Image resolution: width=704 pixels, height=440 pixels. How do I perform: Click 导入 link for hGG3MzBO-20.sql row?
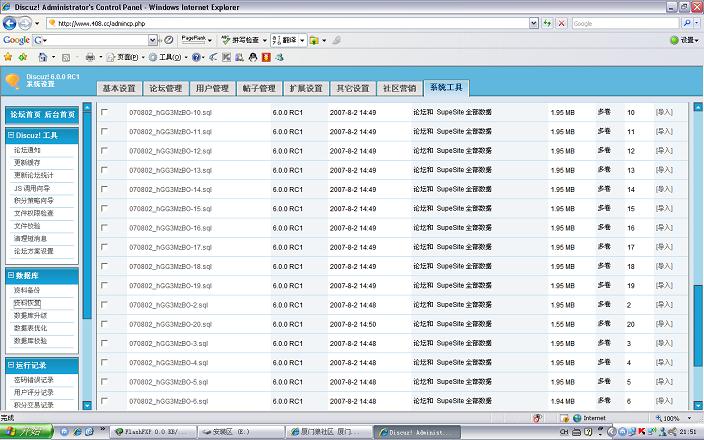[664, 324]
